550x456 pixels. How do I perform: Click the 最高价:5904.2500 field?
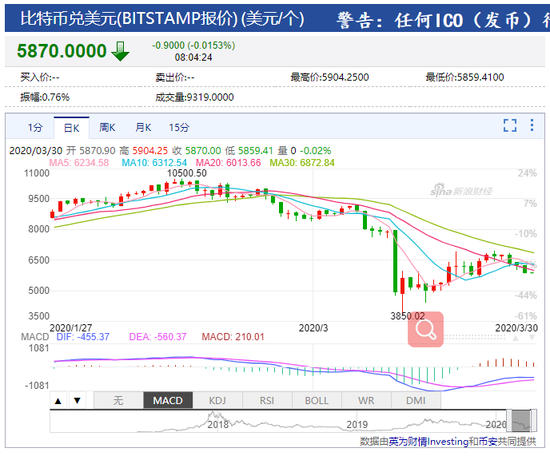click(330, 77)
